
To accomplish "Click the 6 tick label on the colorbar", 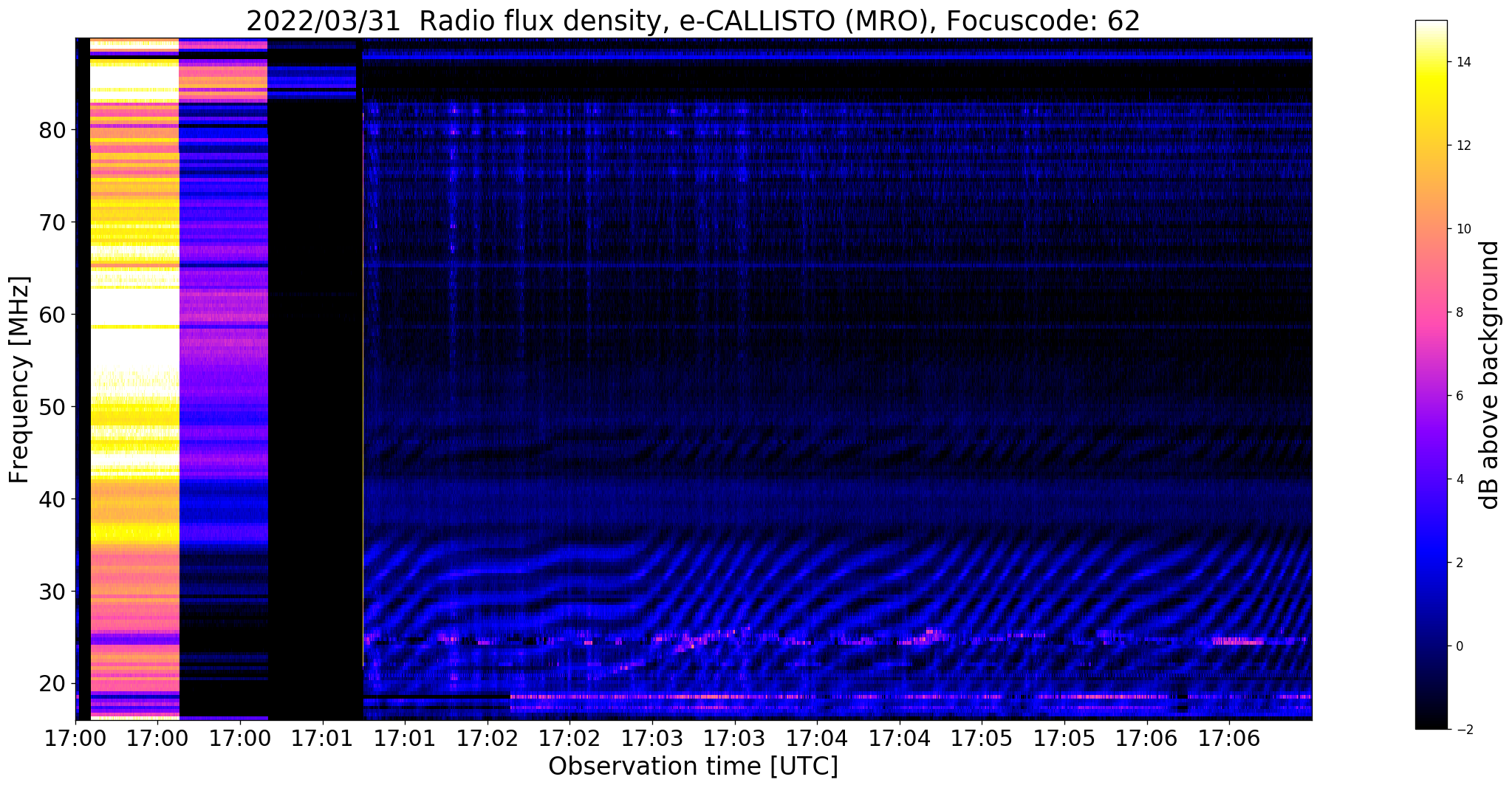I will coord(1459,396).
